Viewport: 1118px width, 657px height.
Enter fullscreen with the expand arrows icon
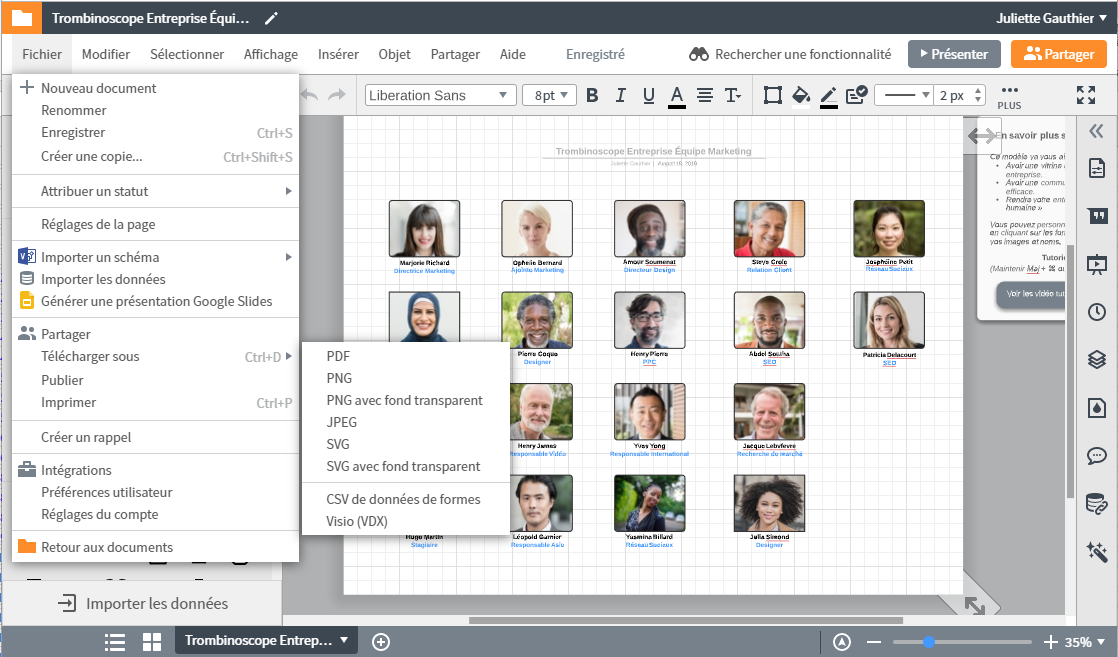(1086, 95)
